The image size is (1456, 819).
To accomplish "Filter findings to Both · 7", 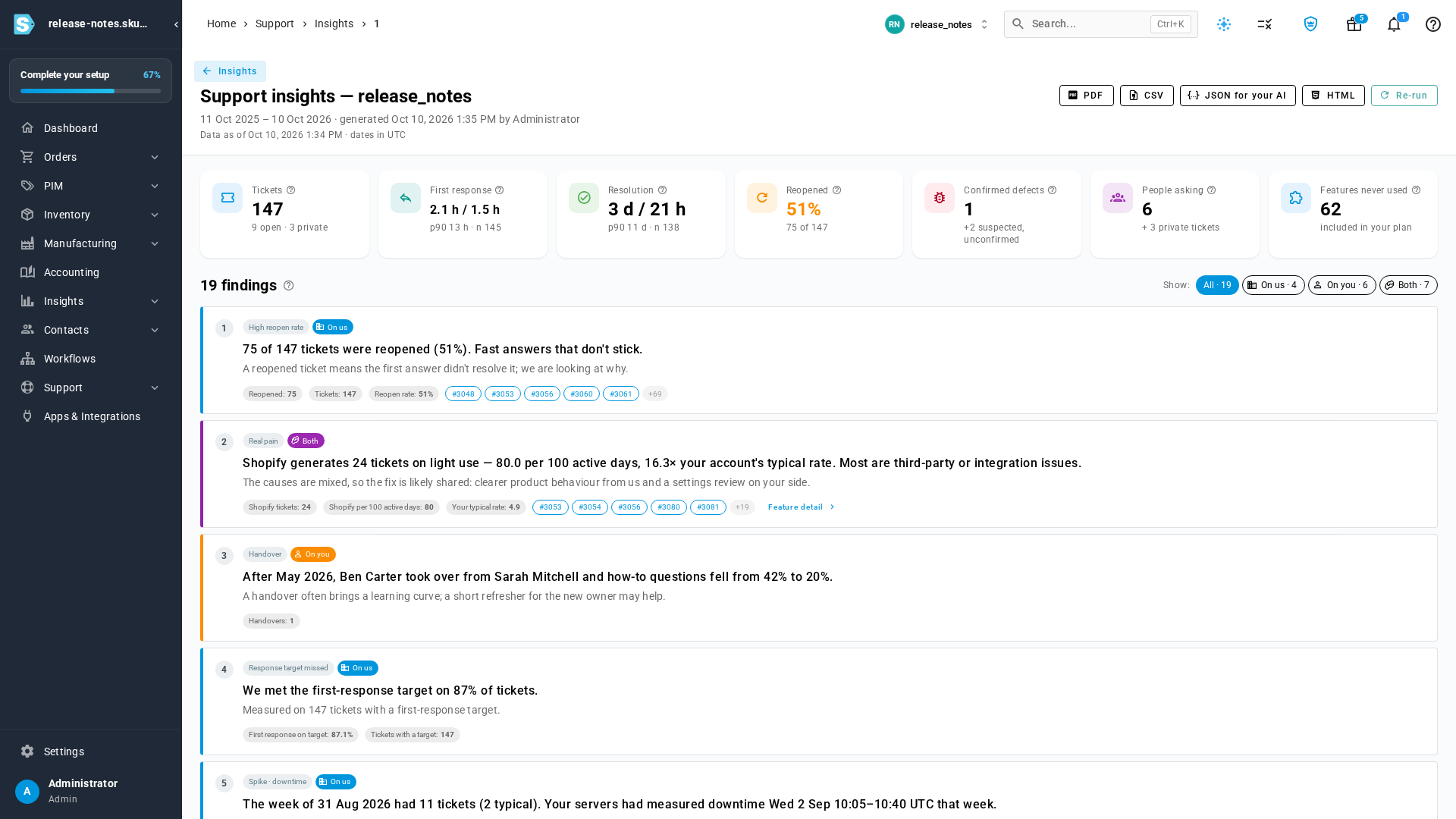I will pos(1408,285).
